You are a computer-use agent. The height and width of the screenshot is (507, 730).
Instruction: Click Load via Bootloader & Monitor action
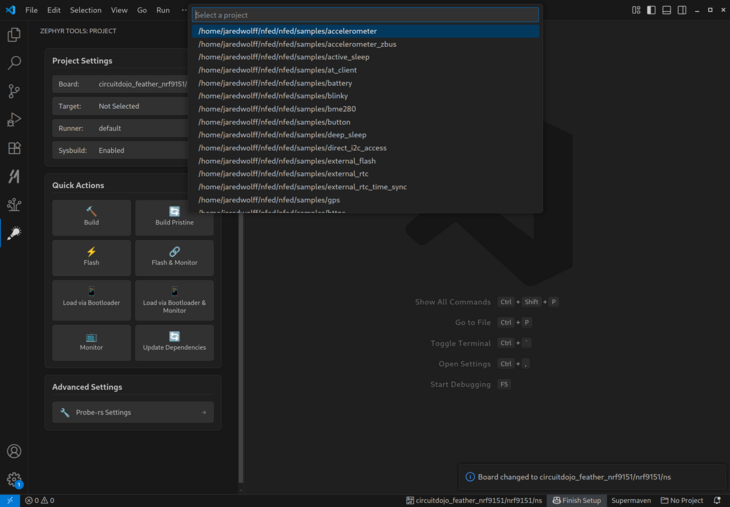175,300
